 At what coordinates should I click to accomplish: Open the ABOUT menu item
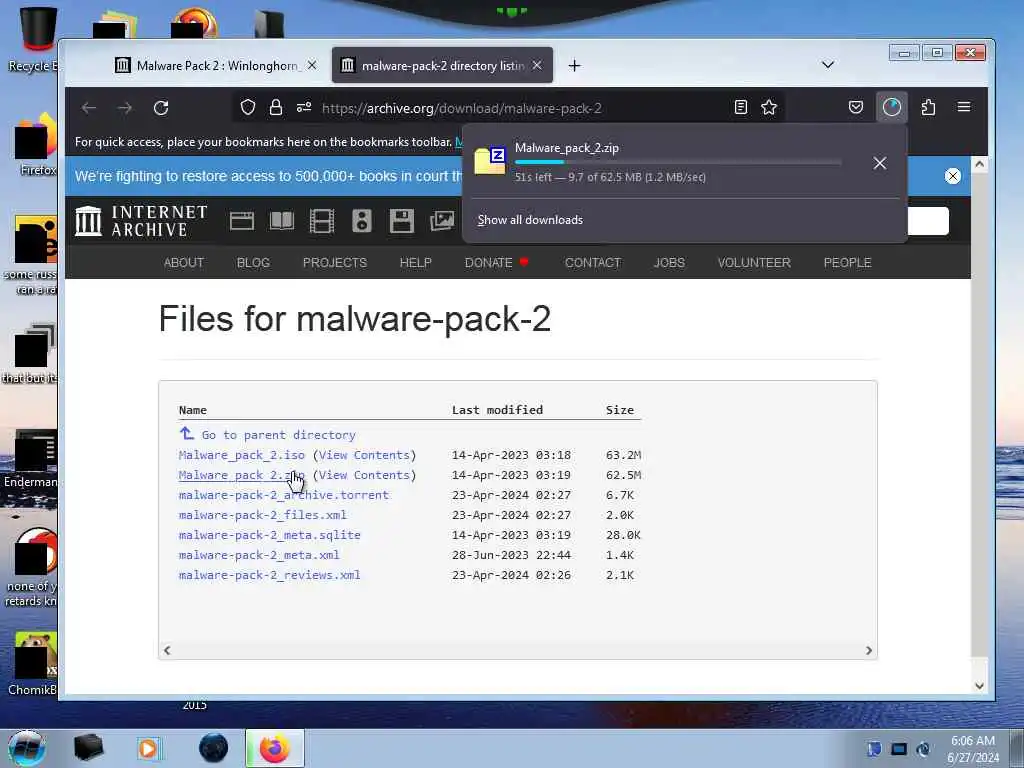[184, 263]
